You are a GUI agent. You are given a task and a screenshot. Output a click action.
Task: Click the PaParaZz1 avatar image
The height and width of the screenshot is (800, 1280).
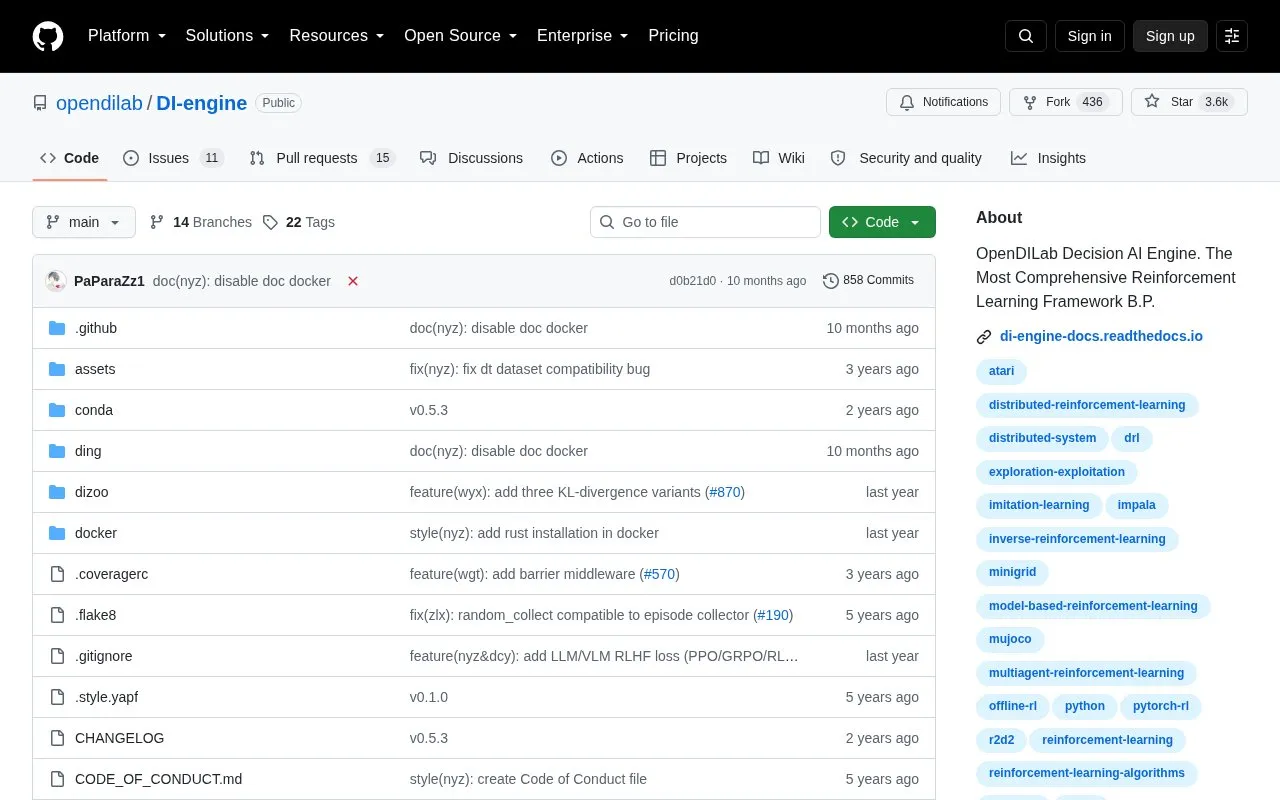tap(56, 281)
